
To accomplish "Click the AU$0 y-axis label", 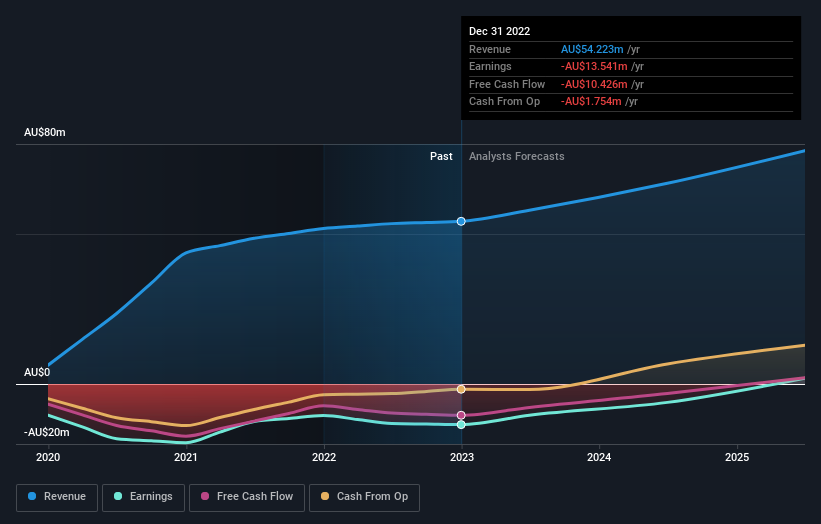I will coord(37,372).
